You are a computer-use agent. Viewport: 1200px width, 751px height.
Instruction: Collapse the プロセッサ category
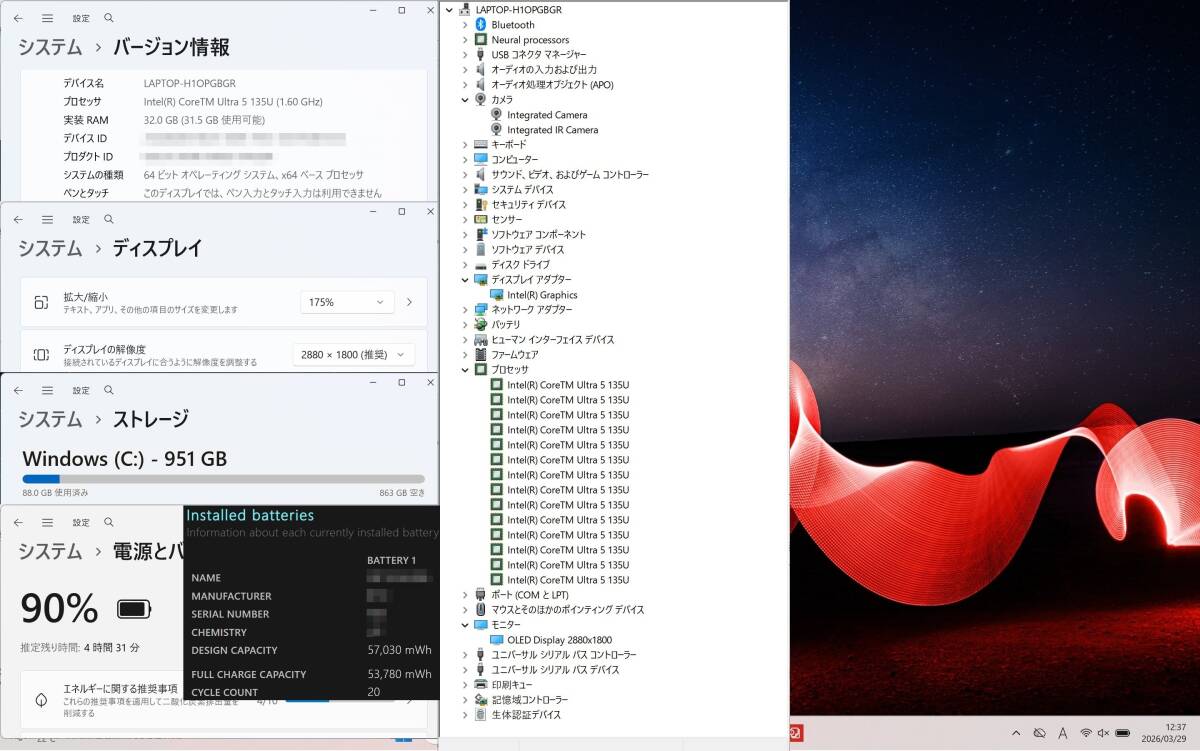coord(465,370)
